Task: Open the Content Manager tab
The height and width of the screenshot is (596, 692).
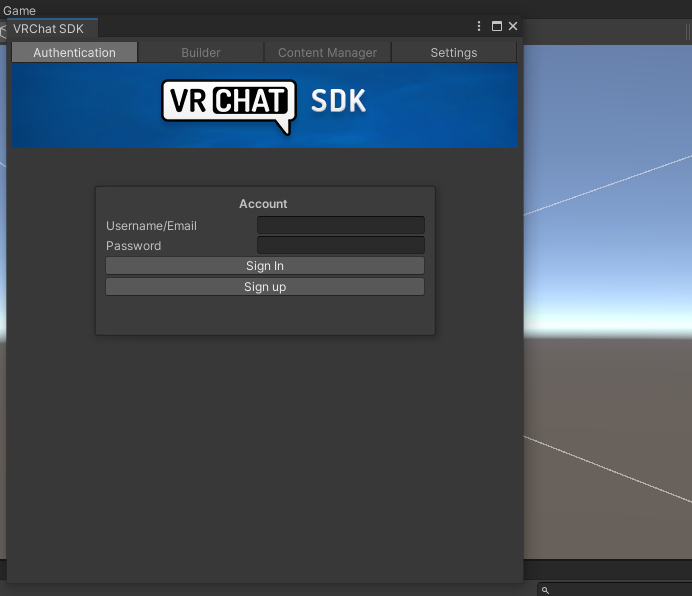Action: pos(327,53)
